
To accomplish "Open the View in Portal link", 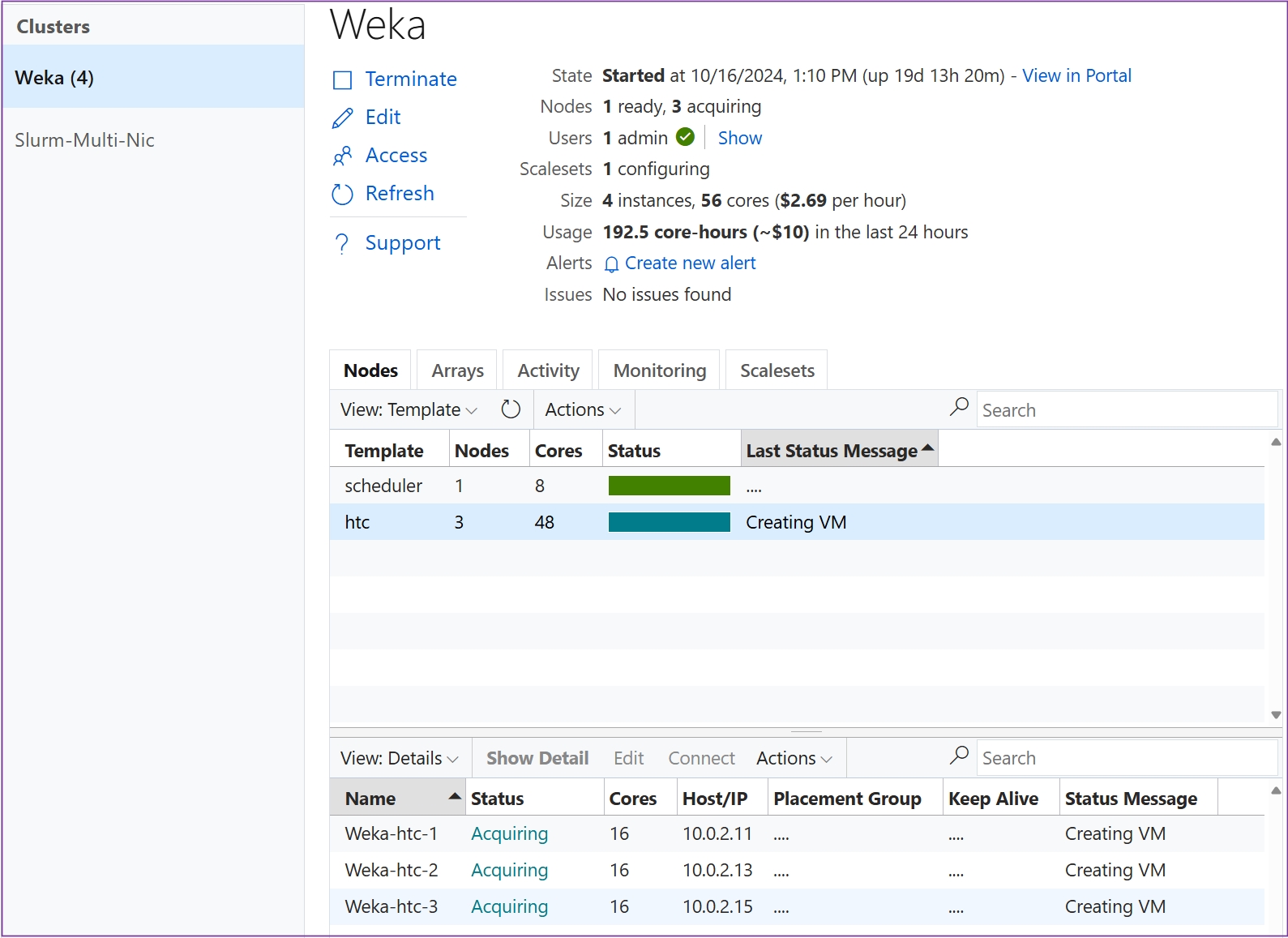I will click(1076, 76).
